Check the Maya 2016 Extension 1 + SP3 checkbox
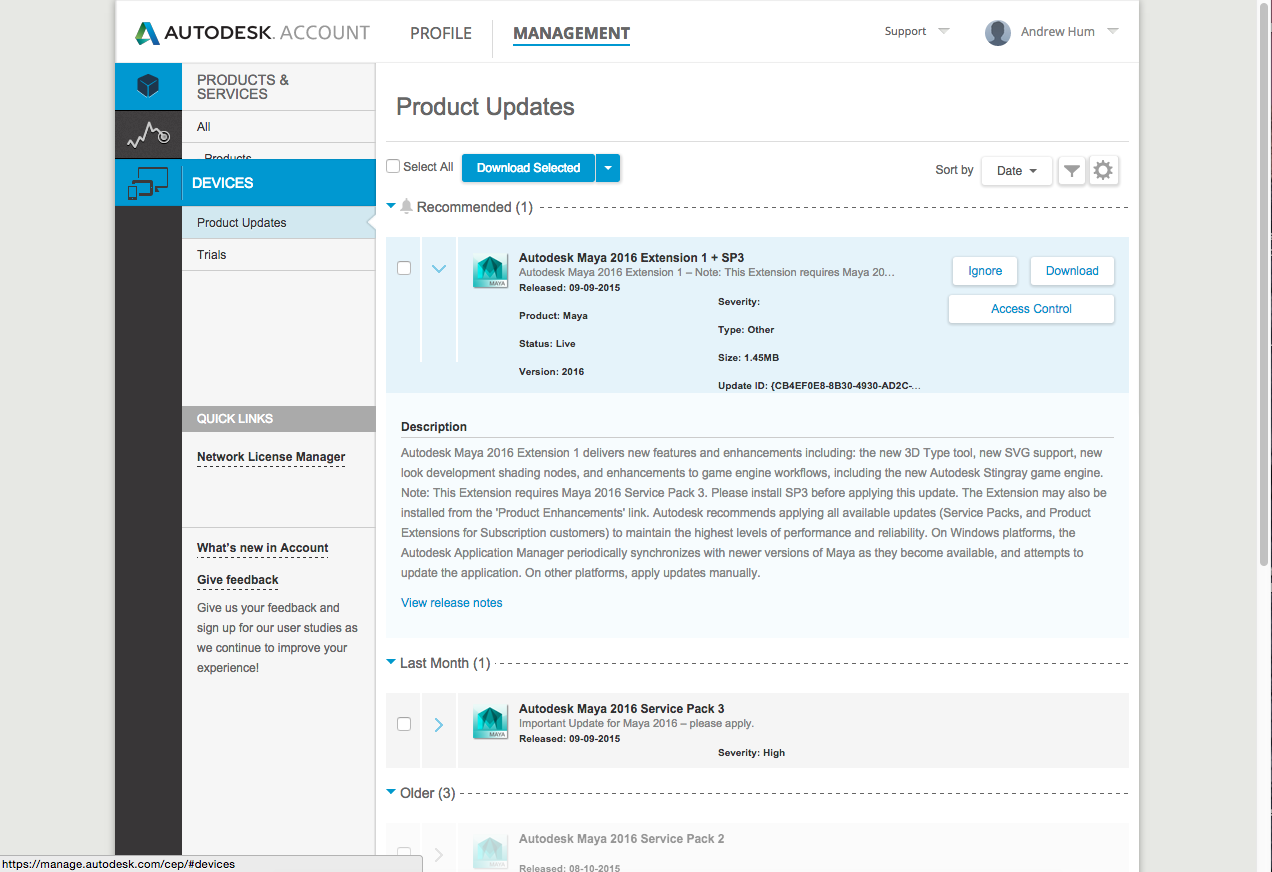Image resolution: width=1272 pixels, height=872 pixels. point(404,268)
